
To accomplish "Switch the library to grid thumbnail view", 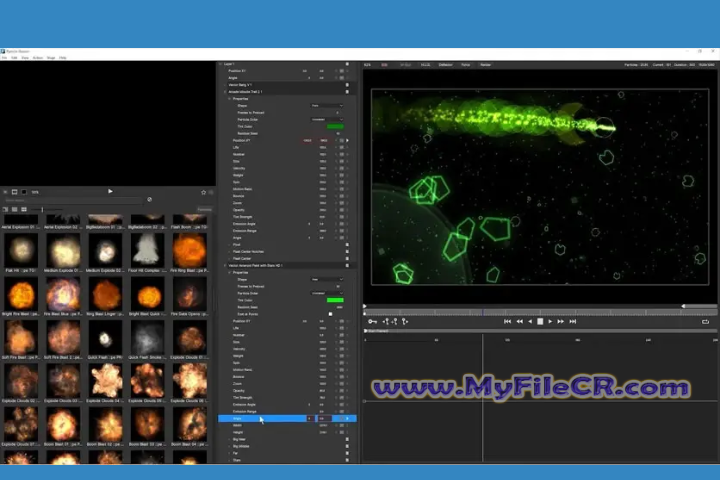I will (x=24, y=209).
